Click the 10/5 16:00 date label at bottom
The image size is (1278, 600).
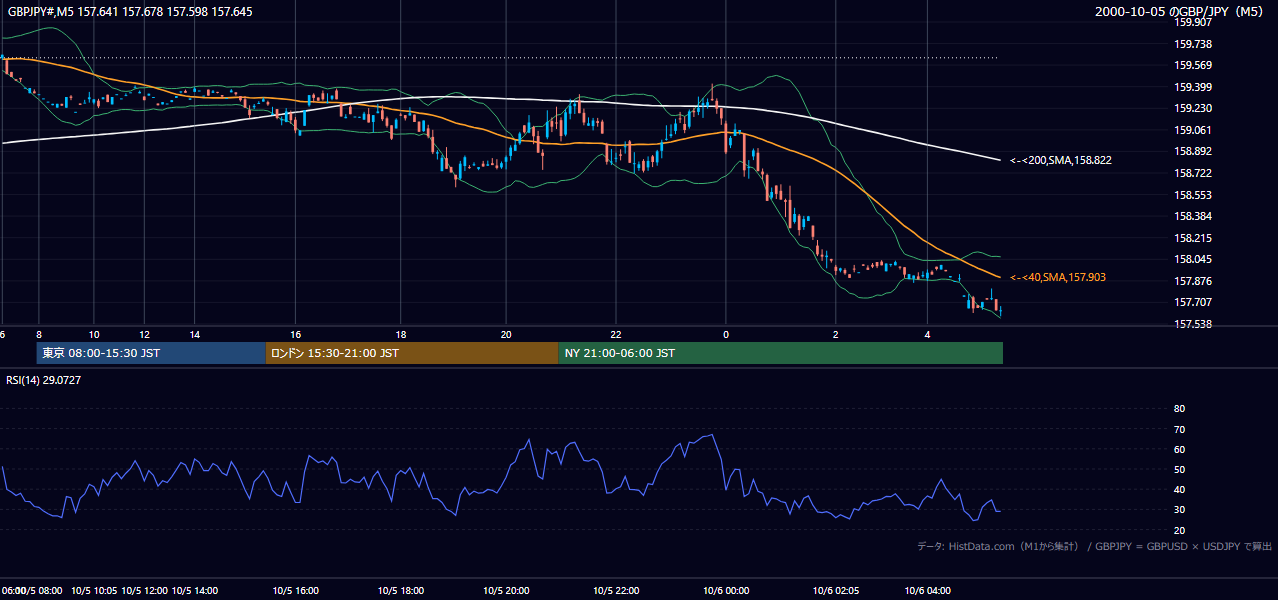click(295, 591)
